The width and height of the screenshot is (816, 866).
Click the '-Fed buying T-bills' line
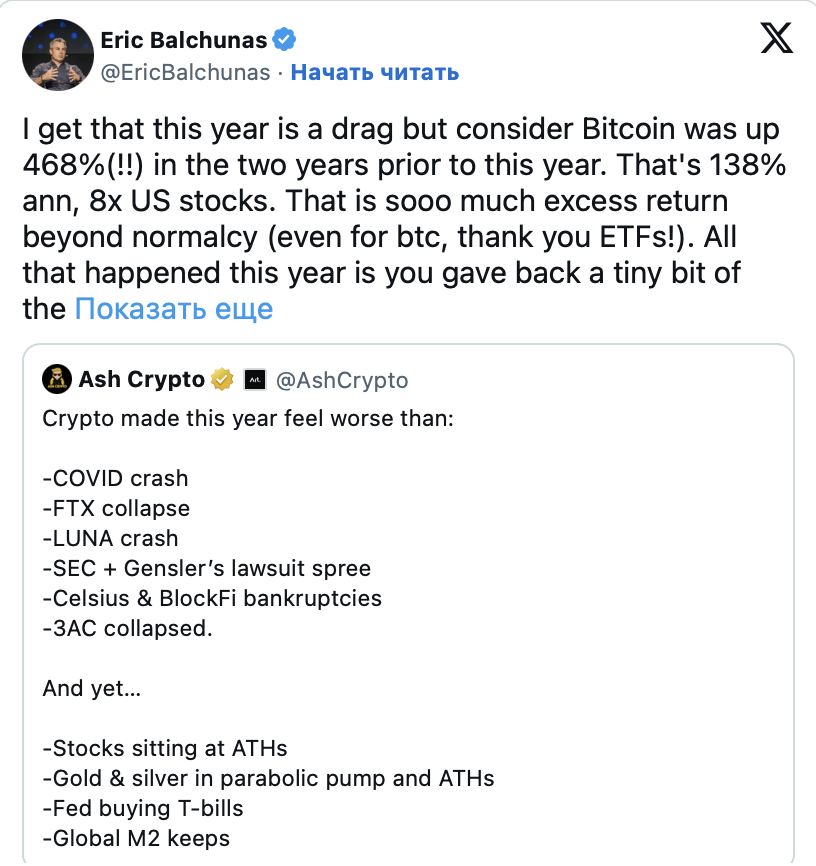(x=143, y=808)
